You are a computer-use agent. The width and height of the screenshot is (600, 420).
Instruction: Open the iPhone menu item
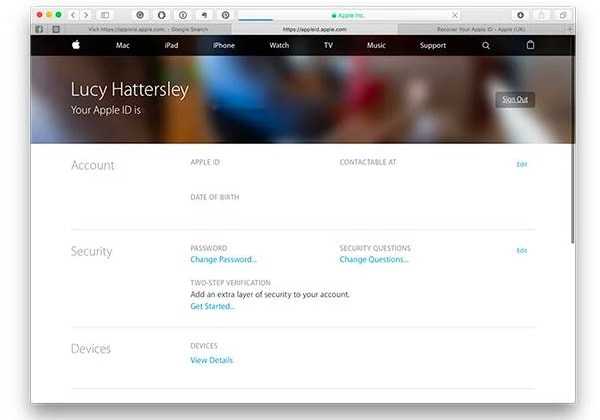click(x=223, y=45)
